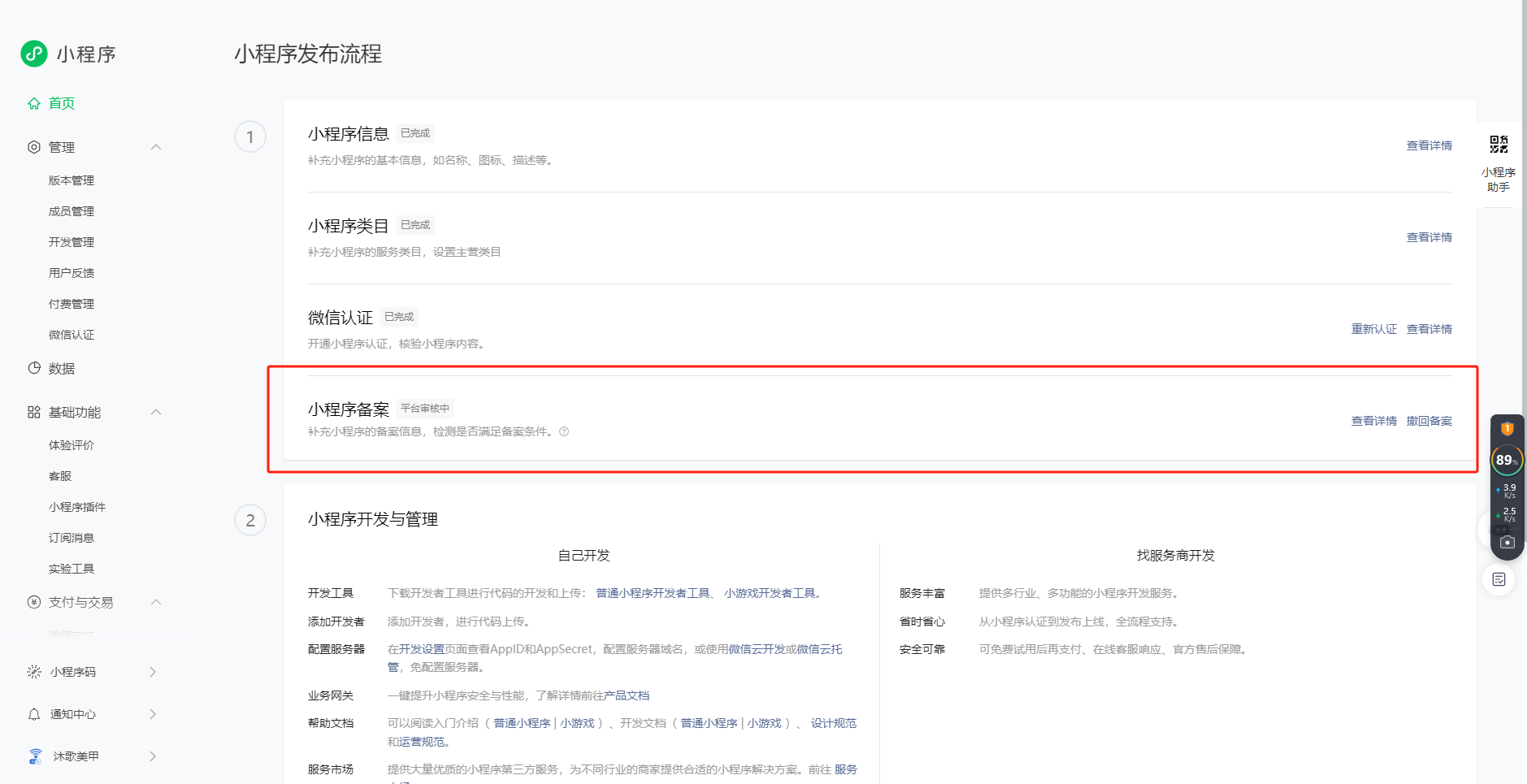Click 重新认证 link for 微信认证
This screenshot has height=784, width=1527.
point(1374,329)
